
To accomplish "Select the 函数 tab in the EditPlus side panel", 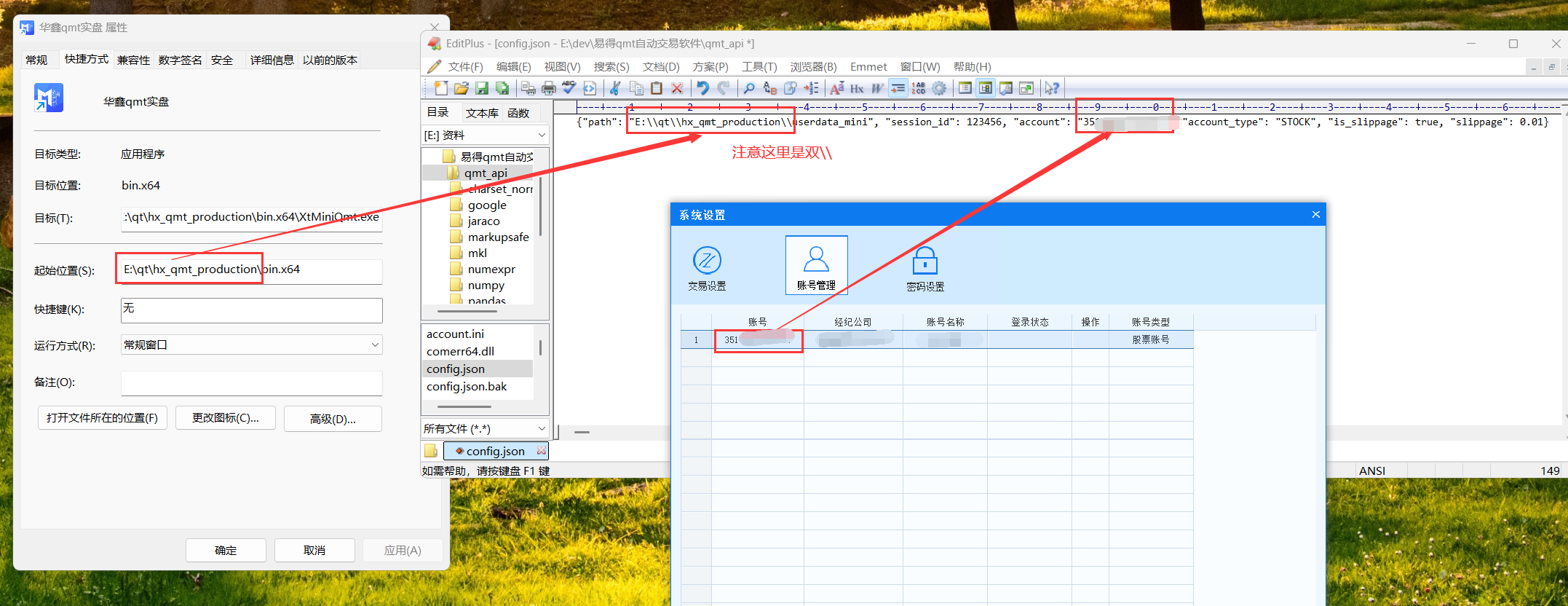I will pyautogui.click(x=518, y=113).
